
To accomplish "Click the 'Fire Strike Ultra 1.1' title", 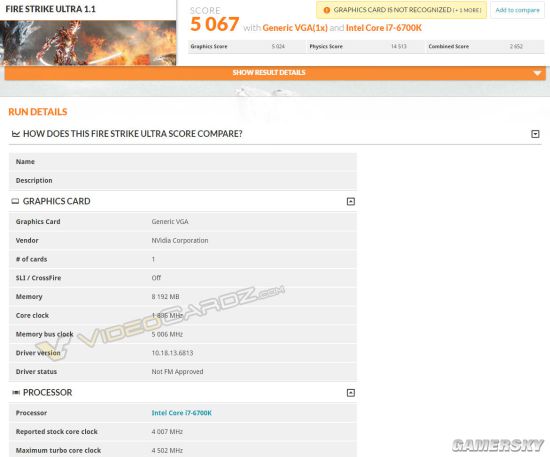I will 51,9.
